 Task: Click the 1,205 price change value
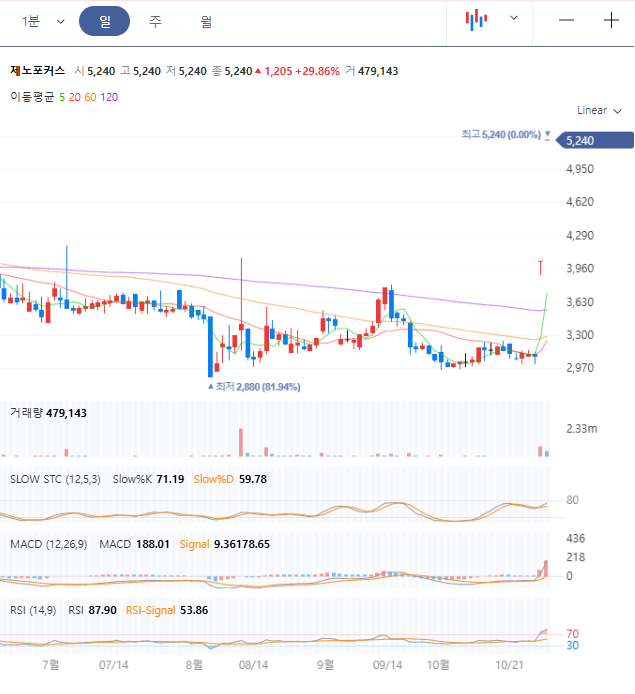click(279, 71)
